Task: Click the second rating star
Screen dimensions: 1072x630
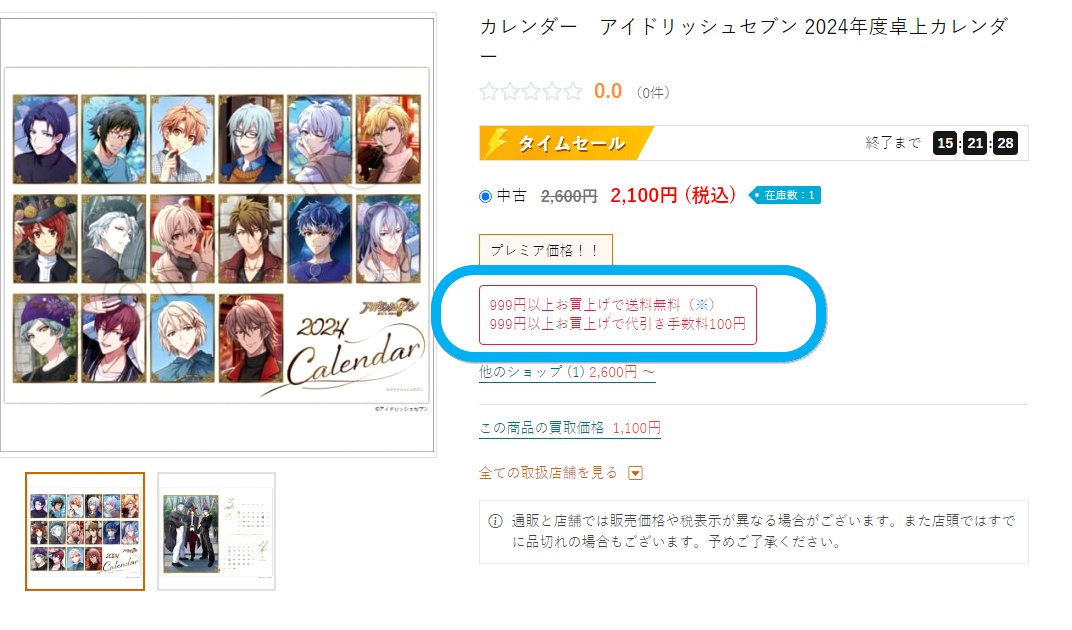Action: pyautogui.click(x=510, y=92)
